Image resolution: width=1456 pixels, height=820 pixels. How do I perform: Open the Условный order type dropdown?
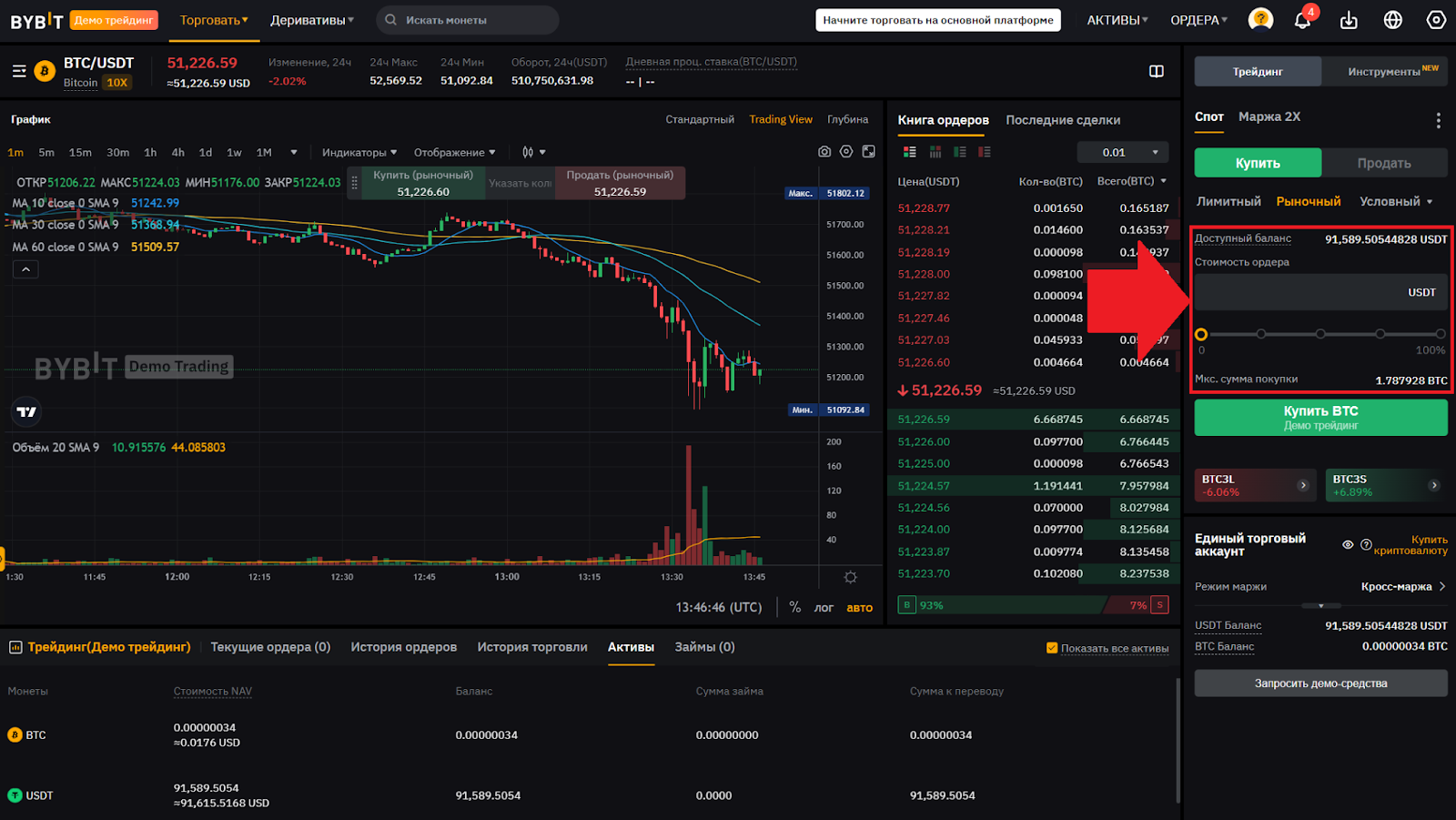[x=1396, y=201]
